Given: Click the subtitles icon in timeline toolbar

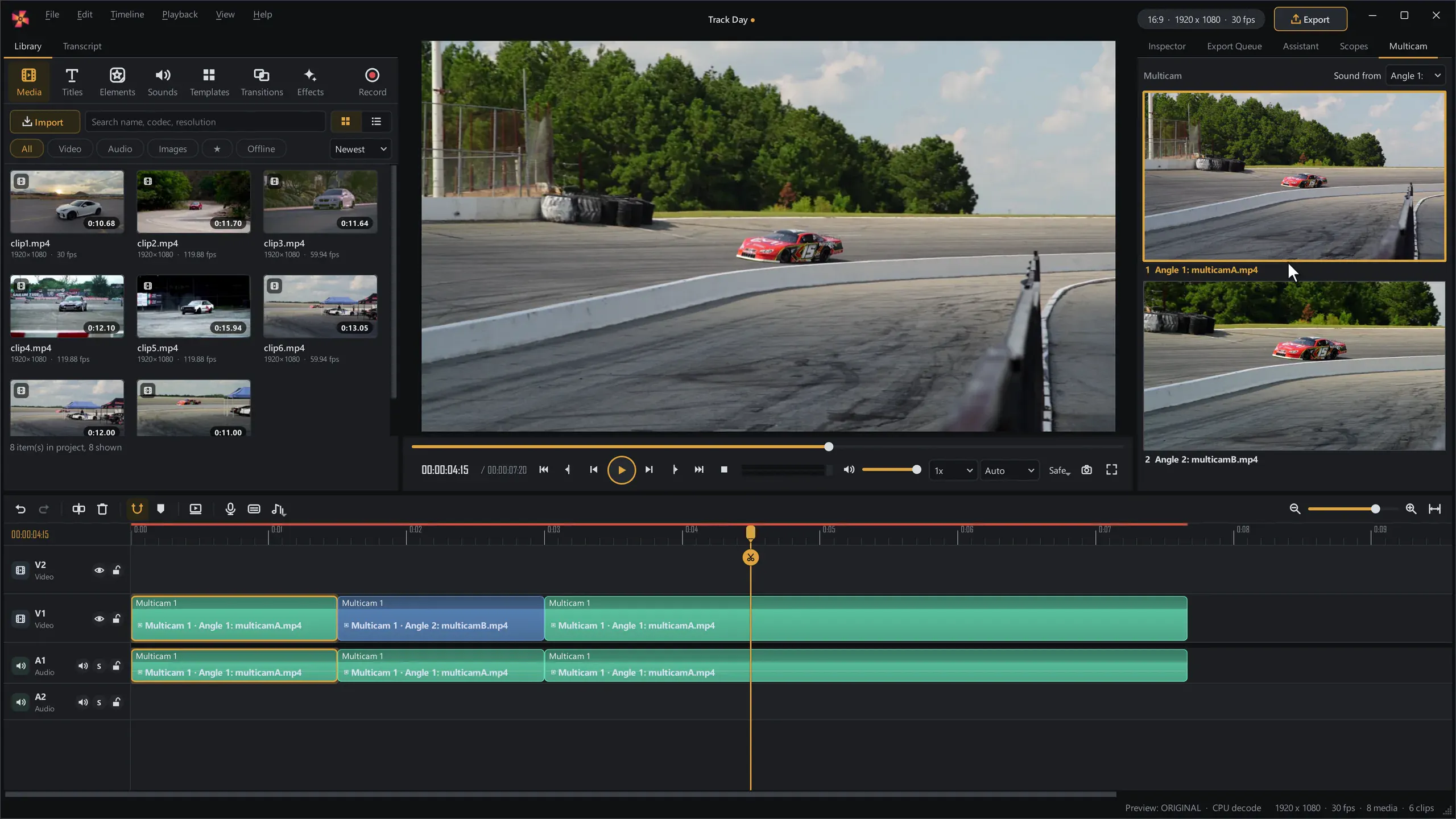Looking at the screenshot, I should 254,509.
